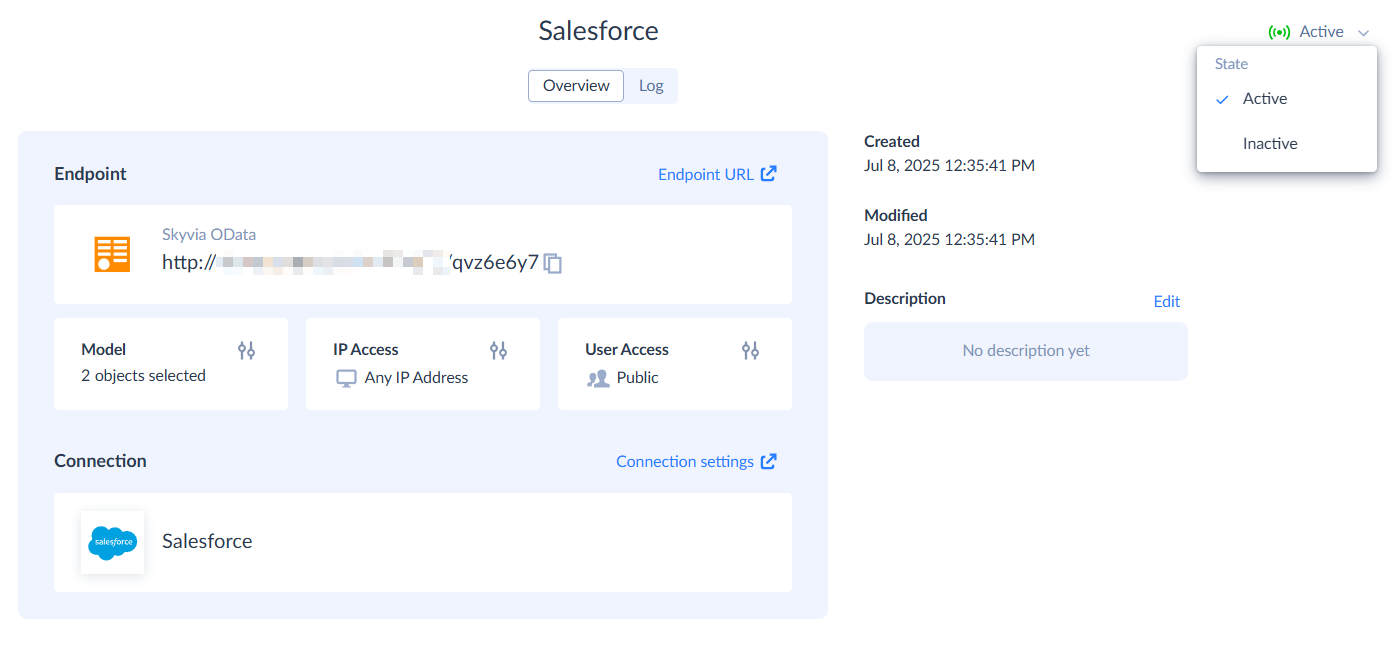This screenshot has height=667, width=1392.
Task: Switch to the Log tab
Action: [651, 86]
